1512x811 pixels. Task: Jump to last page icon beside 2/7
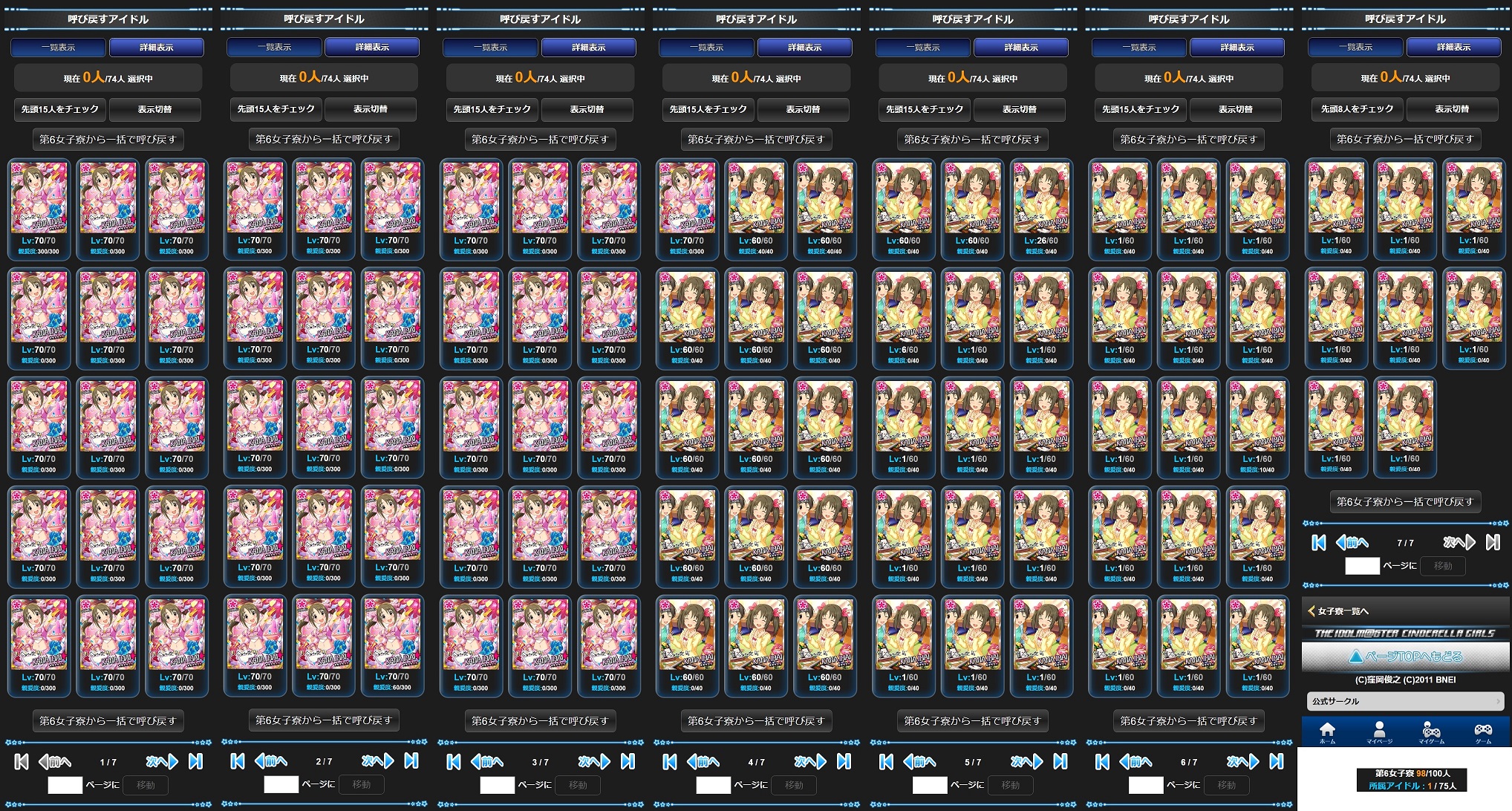pyautogui.click(x=411, y=760)
